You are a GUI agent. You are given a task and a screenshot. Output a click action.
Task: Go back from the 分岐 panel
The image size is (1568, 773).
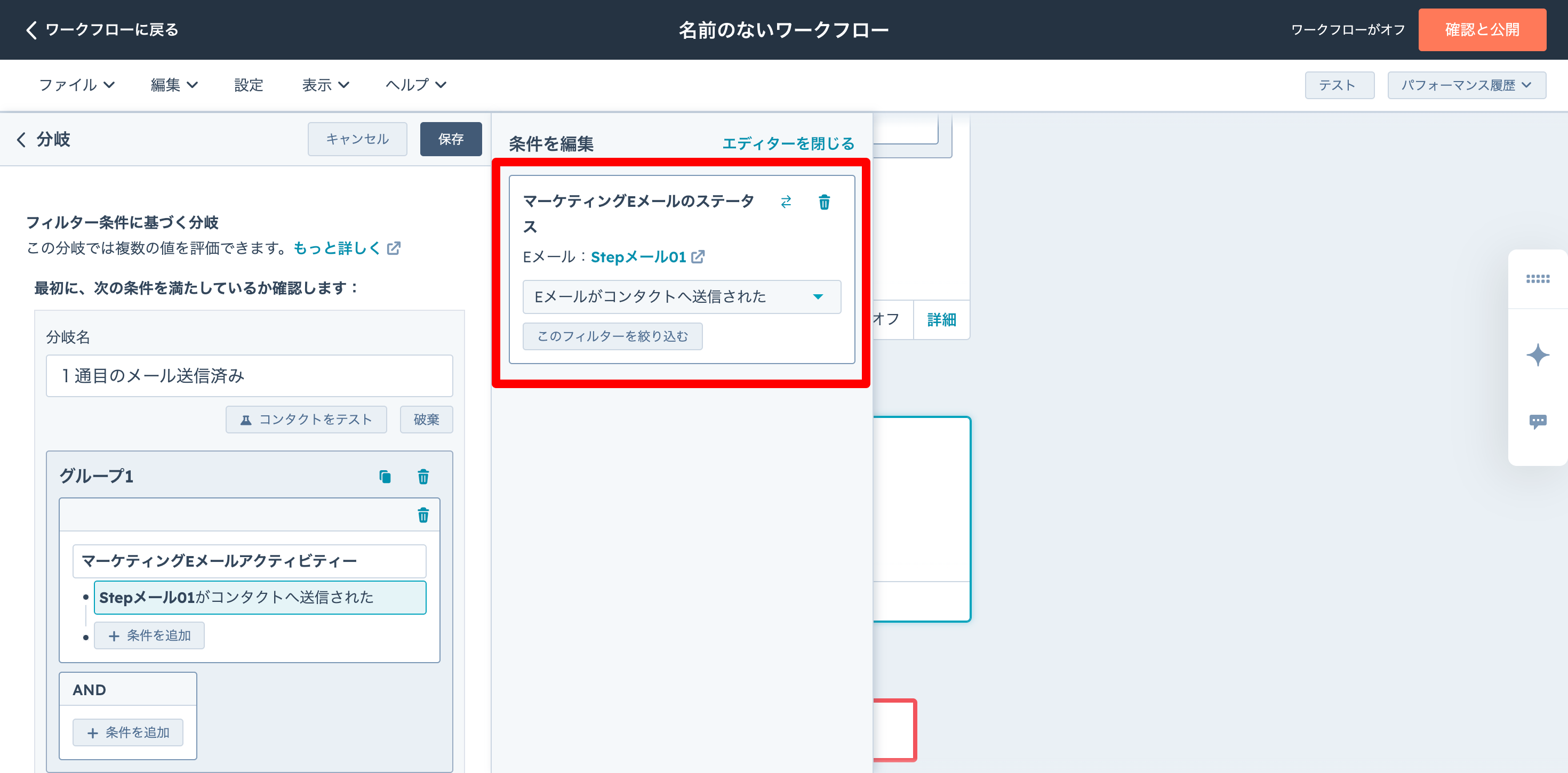click(x=21, y=139)
